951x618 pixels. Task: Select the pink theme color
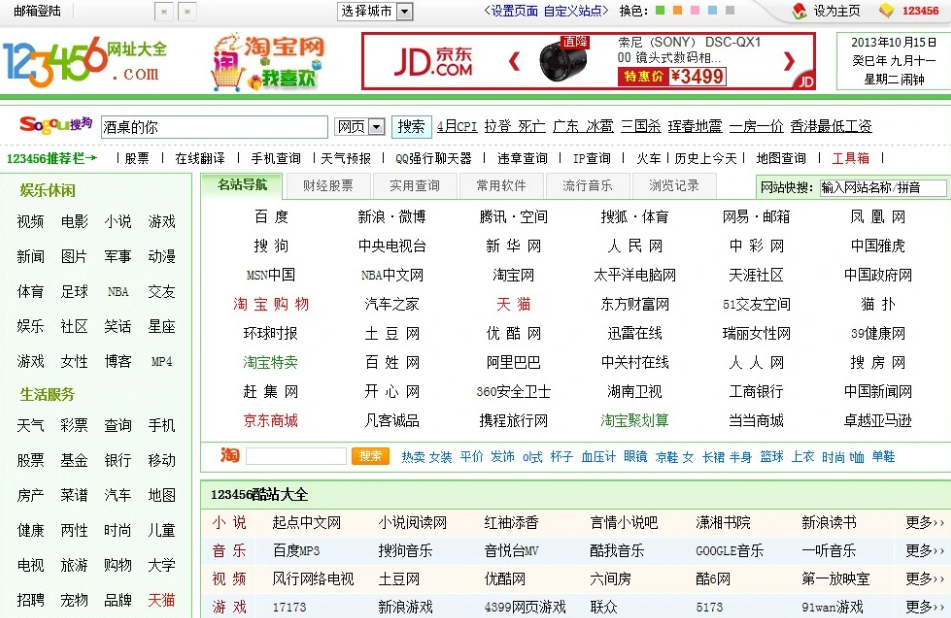point(695,10)
